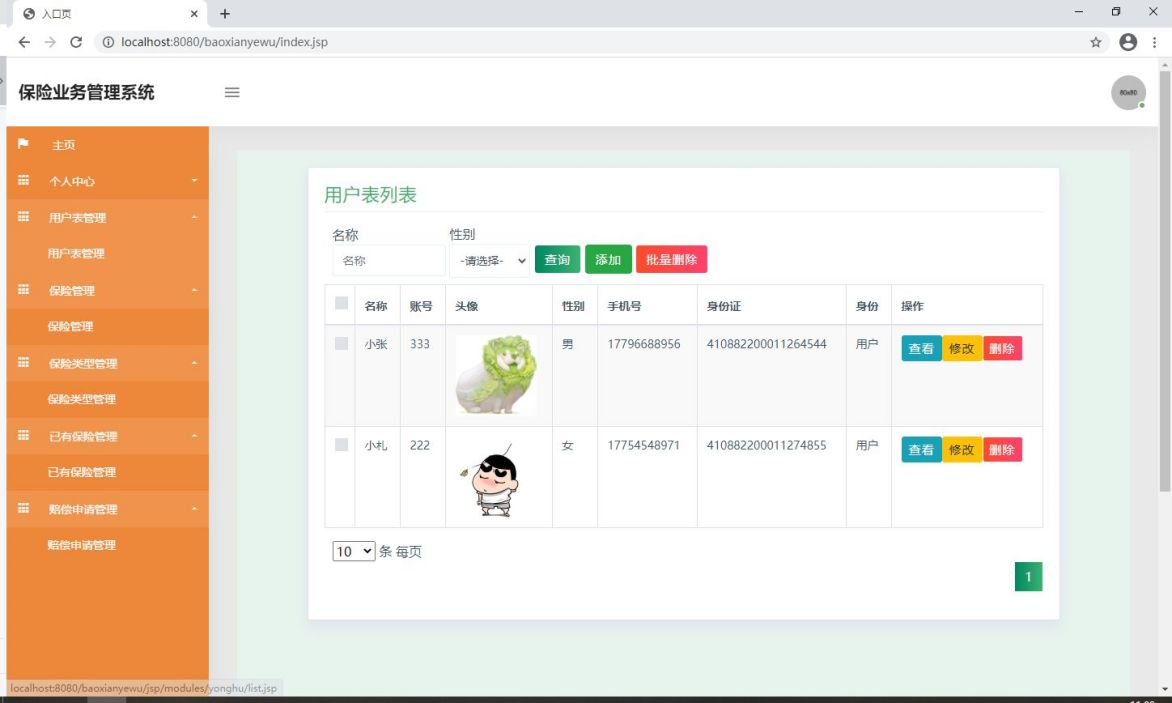
Task: Click the 手机号 column header
Action: 624,306
